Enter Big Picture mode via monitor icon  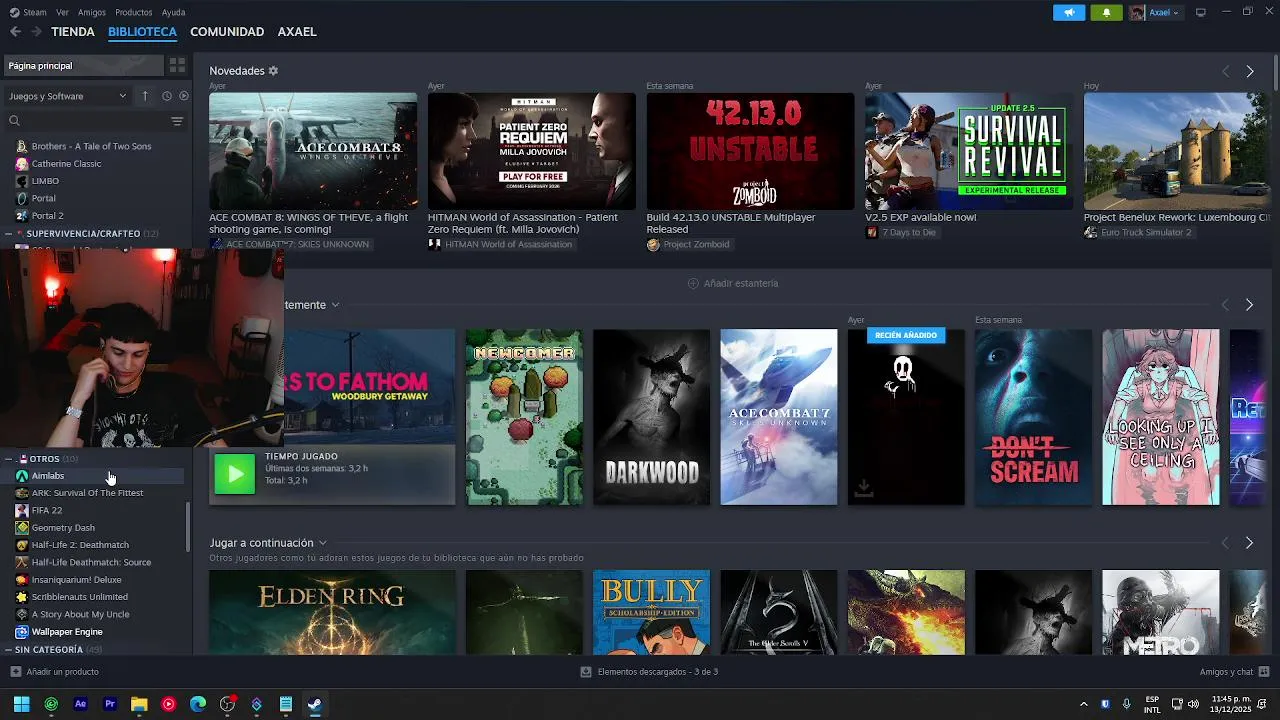[1201, 12]
